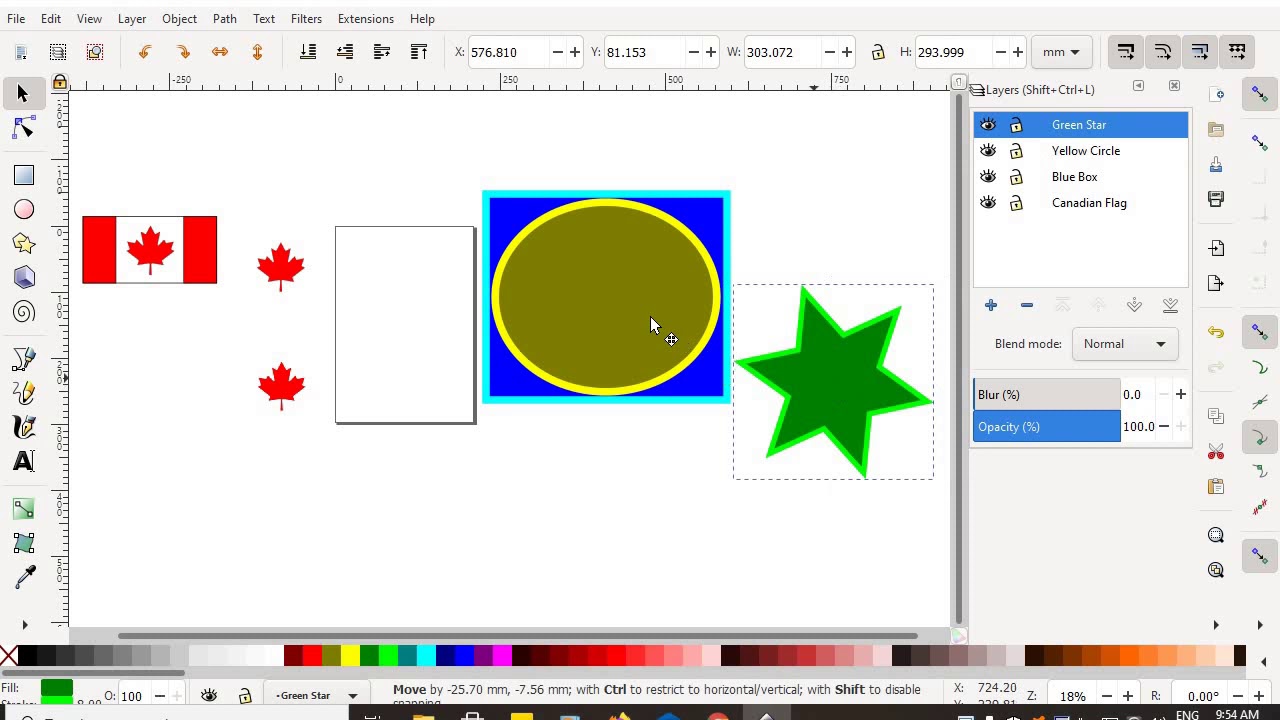
Task: Open the units mm dropdown
Action: point(1061,52)
